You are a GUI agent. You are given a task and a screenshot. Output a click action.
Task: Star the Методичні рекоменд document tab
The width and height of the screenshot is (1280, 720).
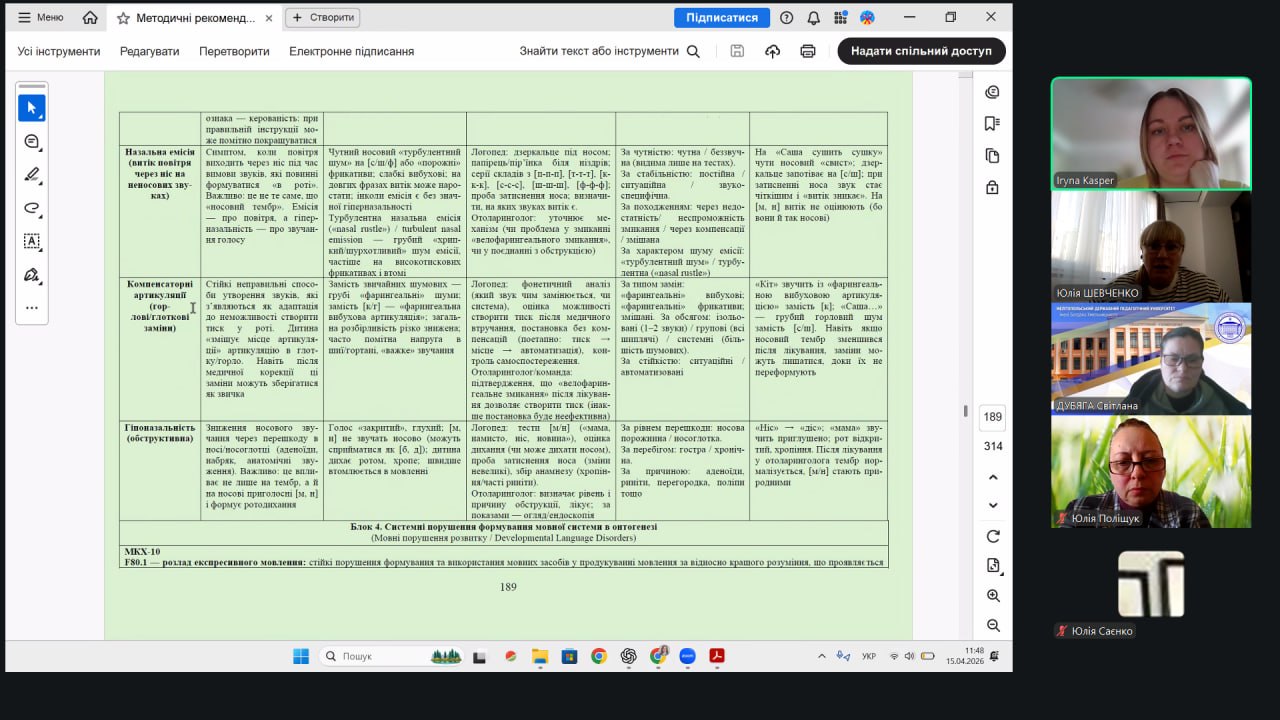pyautogui.click(x=123, y=18)
